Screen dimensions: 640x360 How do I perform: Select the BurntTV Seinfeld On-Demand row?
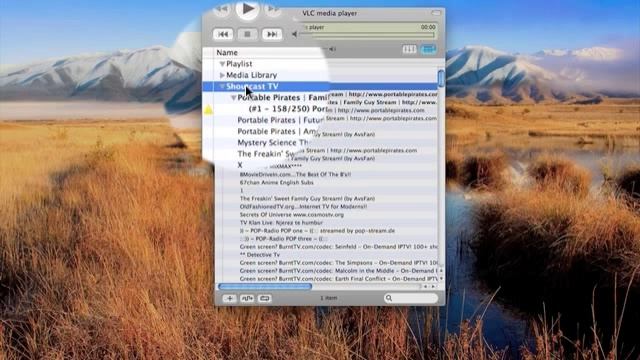pyautogui.click(x=338, y=247)
